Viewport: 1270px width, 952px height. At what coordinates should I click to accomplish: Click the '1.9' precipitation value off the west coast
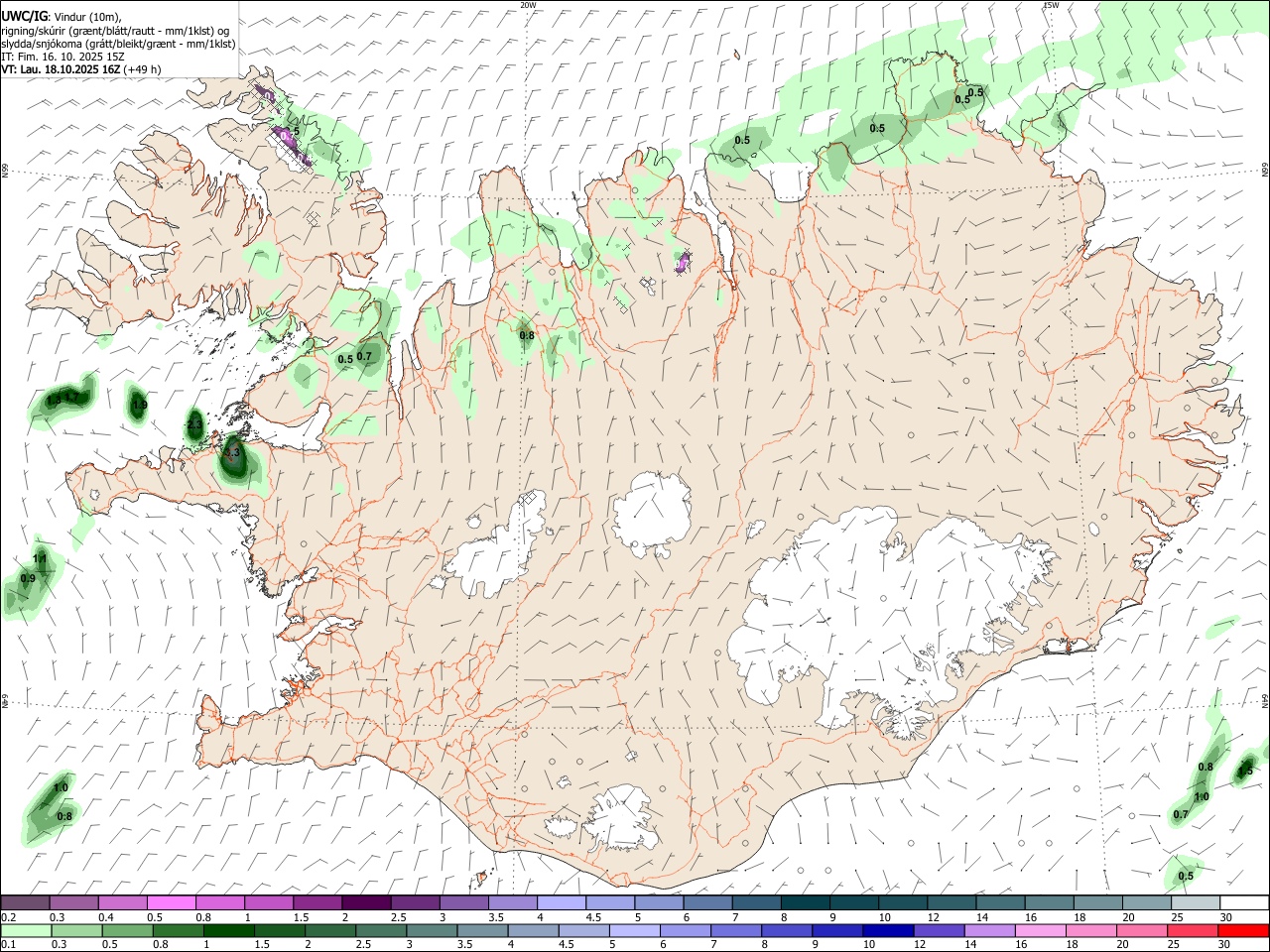[140, 405]
